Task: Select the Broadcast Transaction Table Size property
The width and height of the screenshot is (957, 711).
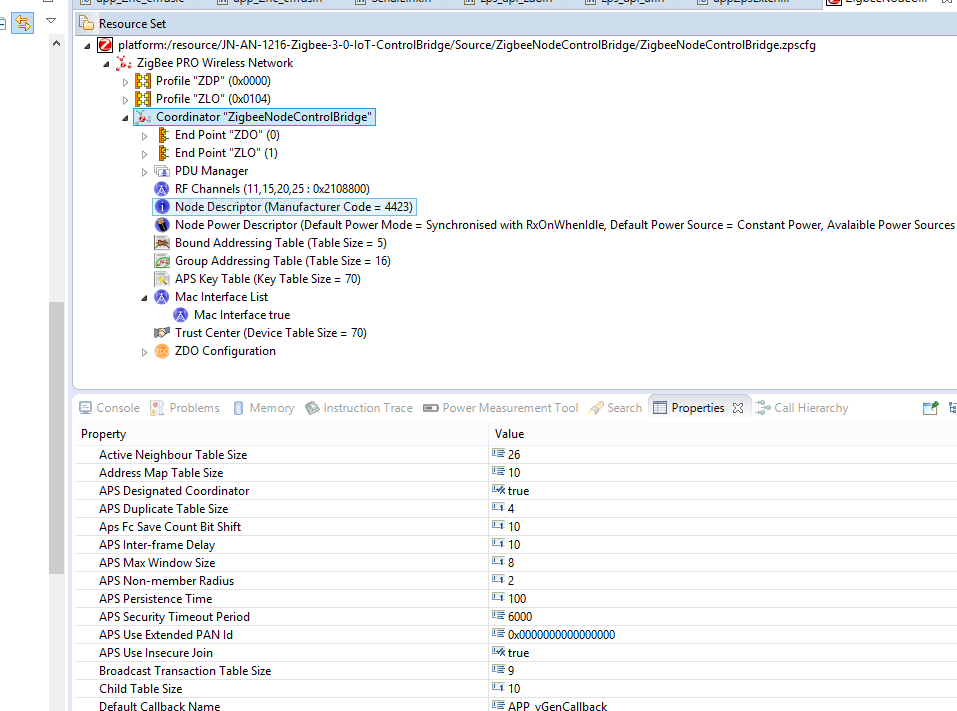Action: pyautogui.click(x=185, y=671)
